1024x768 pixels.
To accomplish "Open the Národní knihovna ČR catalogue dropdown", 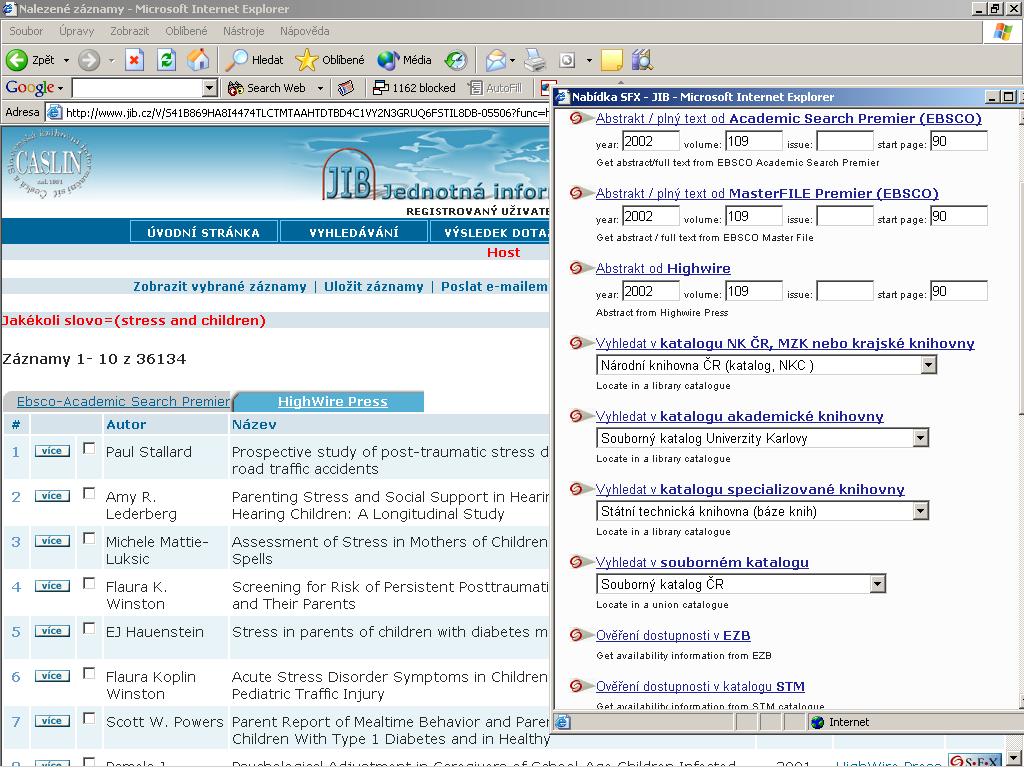I will (x=929, y=366).
